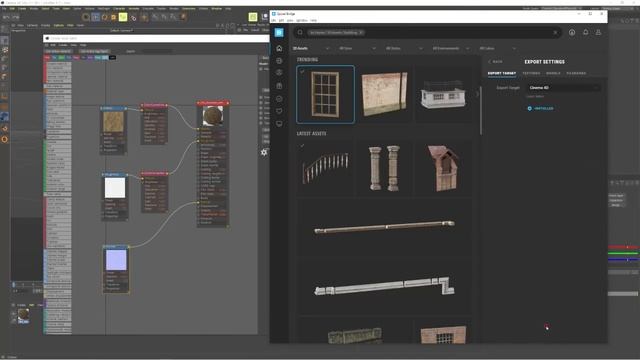Click the red color slider bar
The height and width of the screenshot is (360, 640).
623,247
